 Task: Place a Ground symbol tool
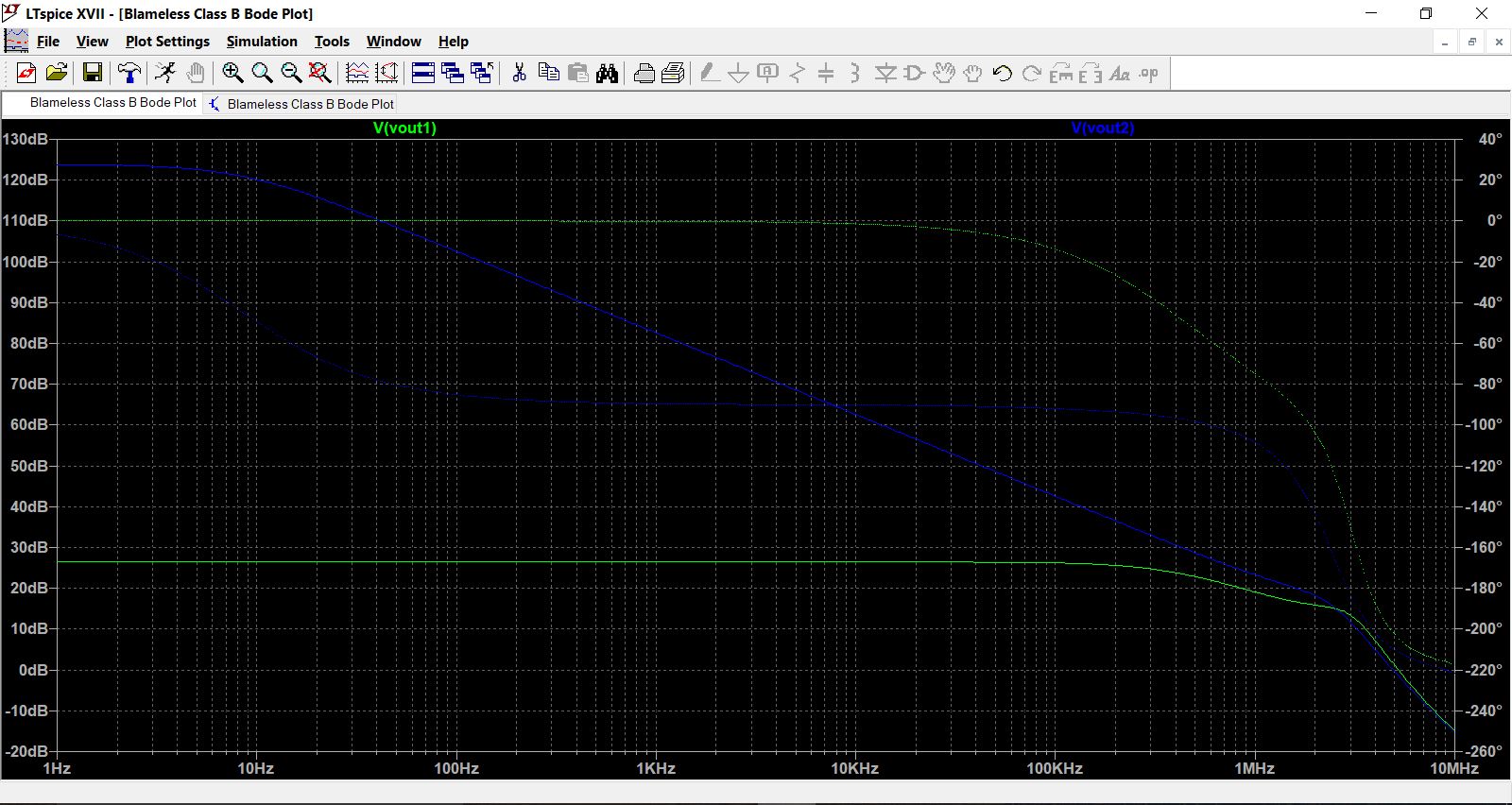739,73
